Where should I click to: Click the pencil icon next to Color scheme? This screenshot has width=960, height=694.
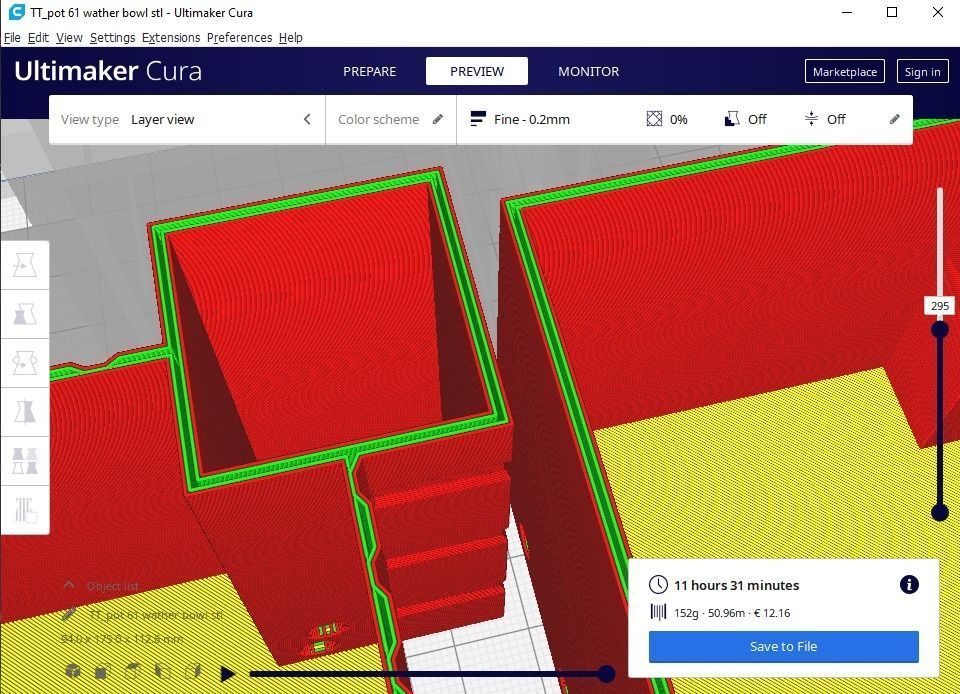pos(438,119)
